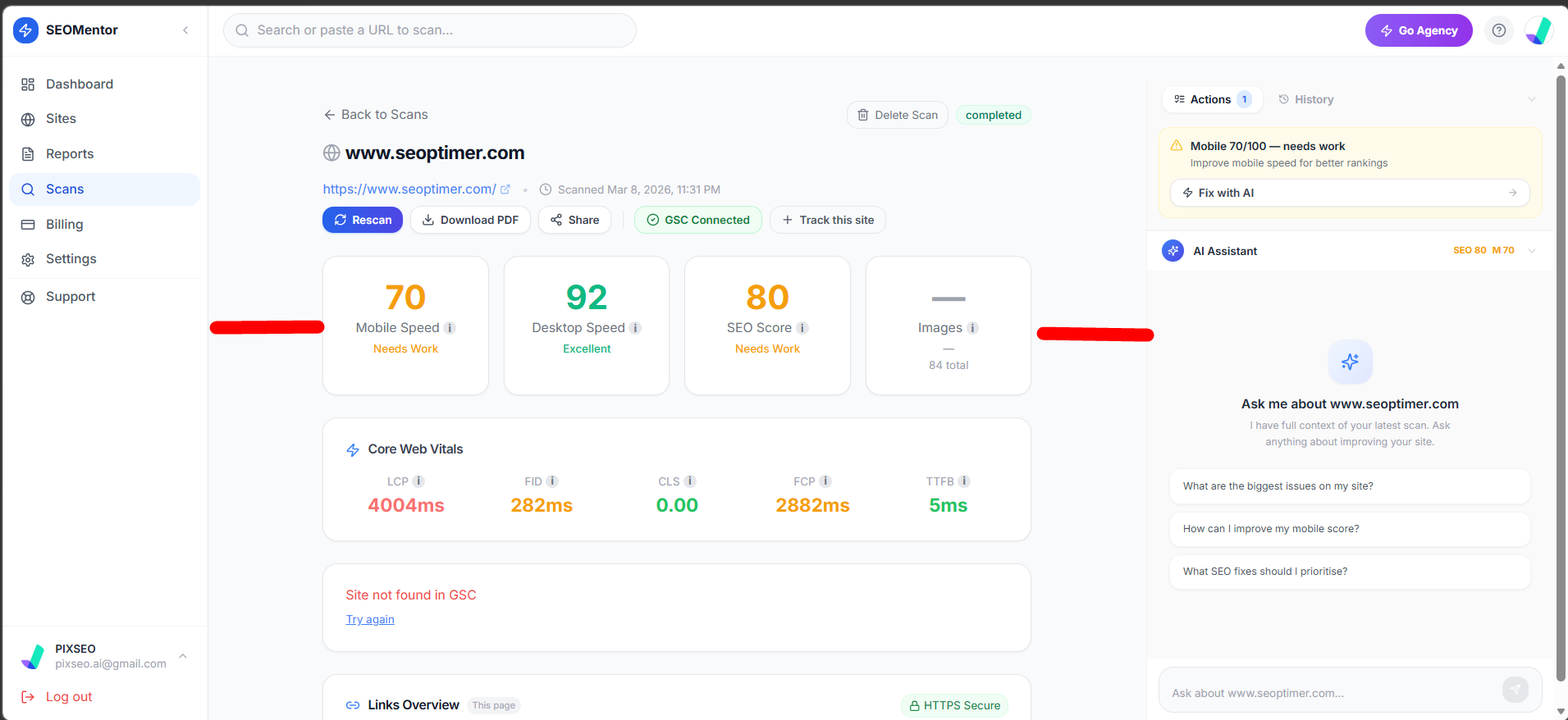The image size is (1568, 720).
Task: Click Fix with AI
Action: tap(1350, 193)
